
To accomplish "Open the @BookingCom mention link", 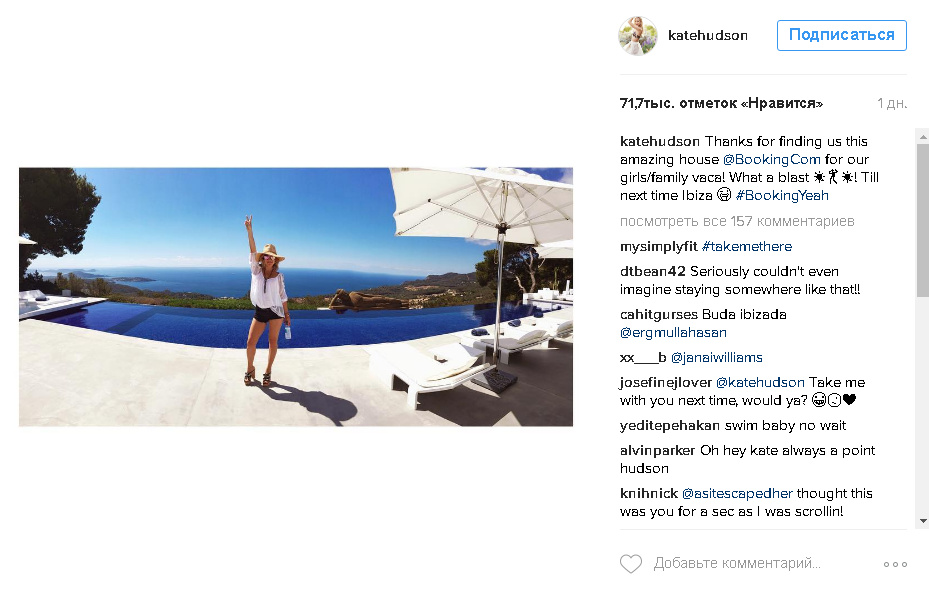I will click(x=771, y=159).
